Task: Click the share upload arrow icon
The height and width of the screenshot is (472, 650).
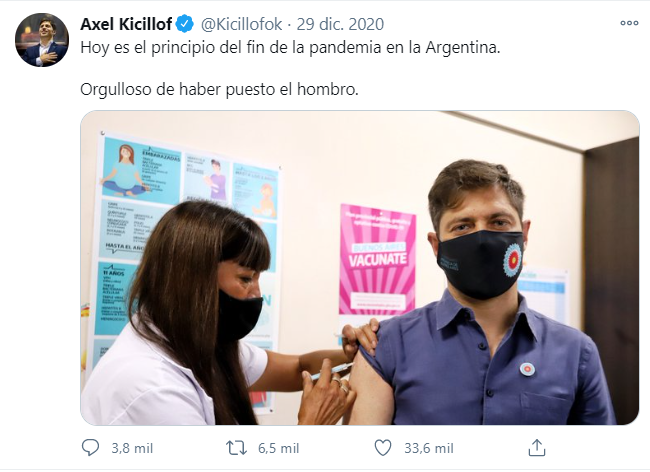Action: [x=537, y=448]
